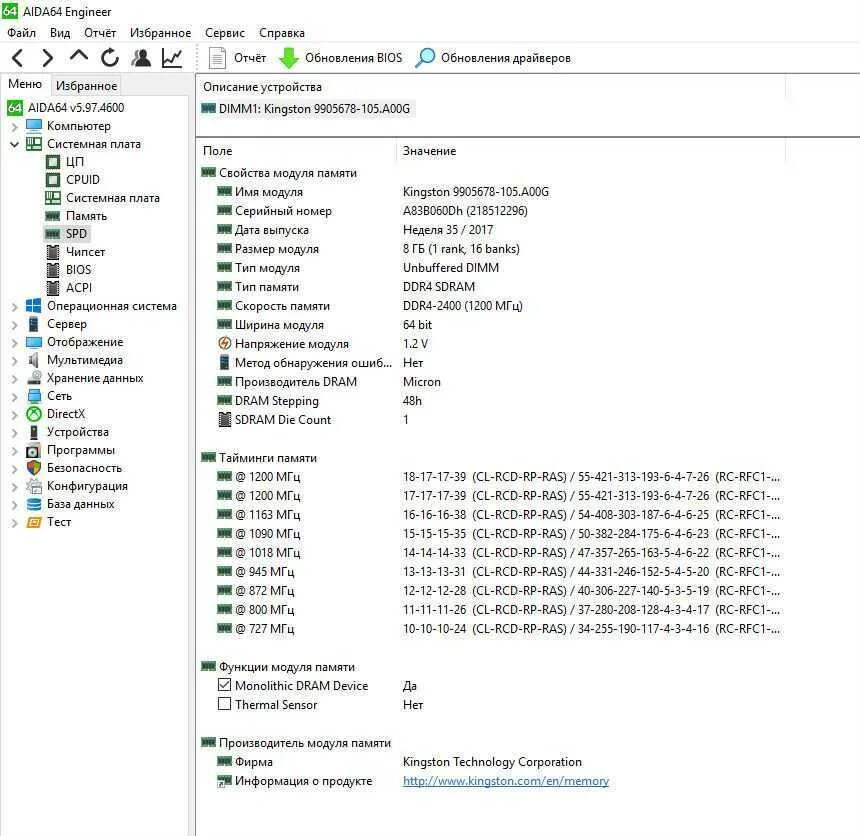860x836 pixels.
Task: Navigate up one level with the up arrow icon
Action: [79, 57]
